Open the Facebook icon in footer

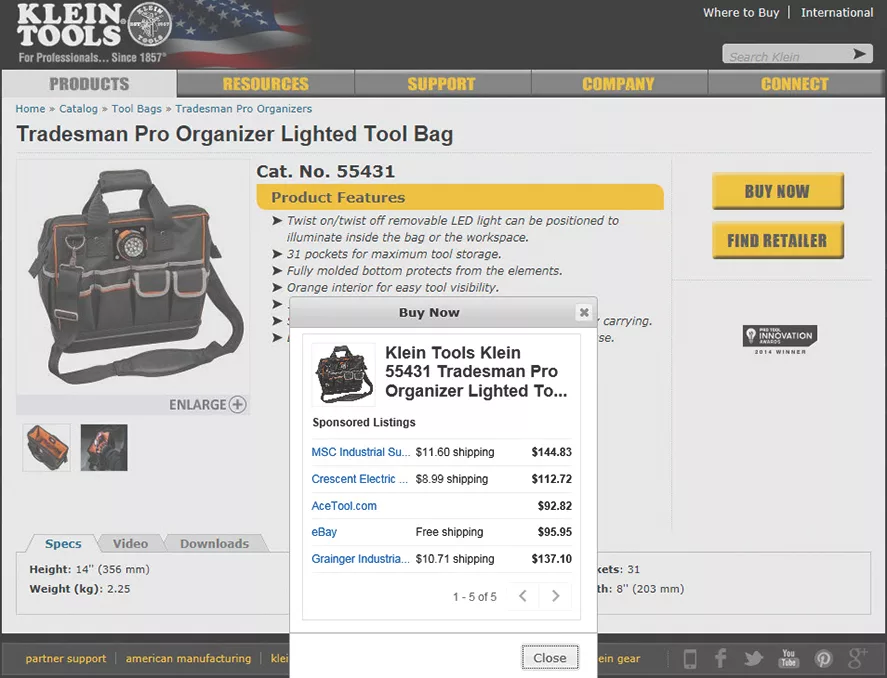720,658
